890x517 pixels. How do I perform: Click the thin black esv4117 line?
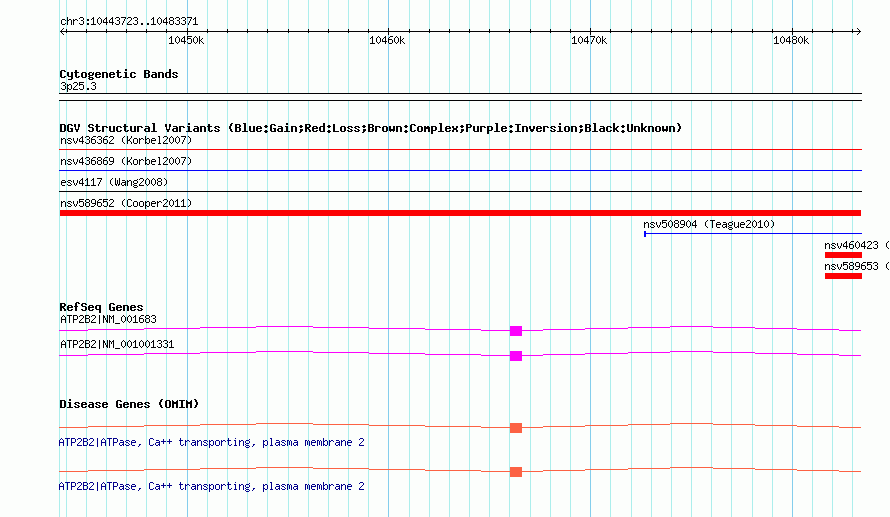click(x=460, y=191)
